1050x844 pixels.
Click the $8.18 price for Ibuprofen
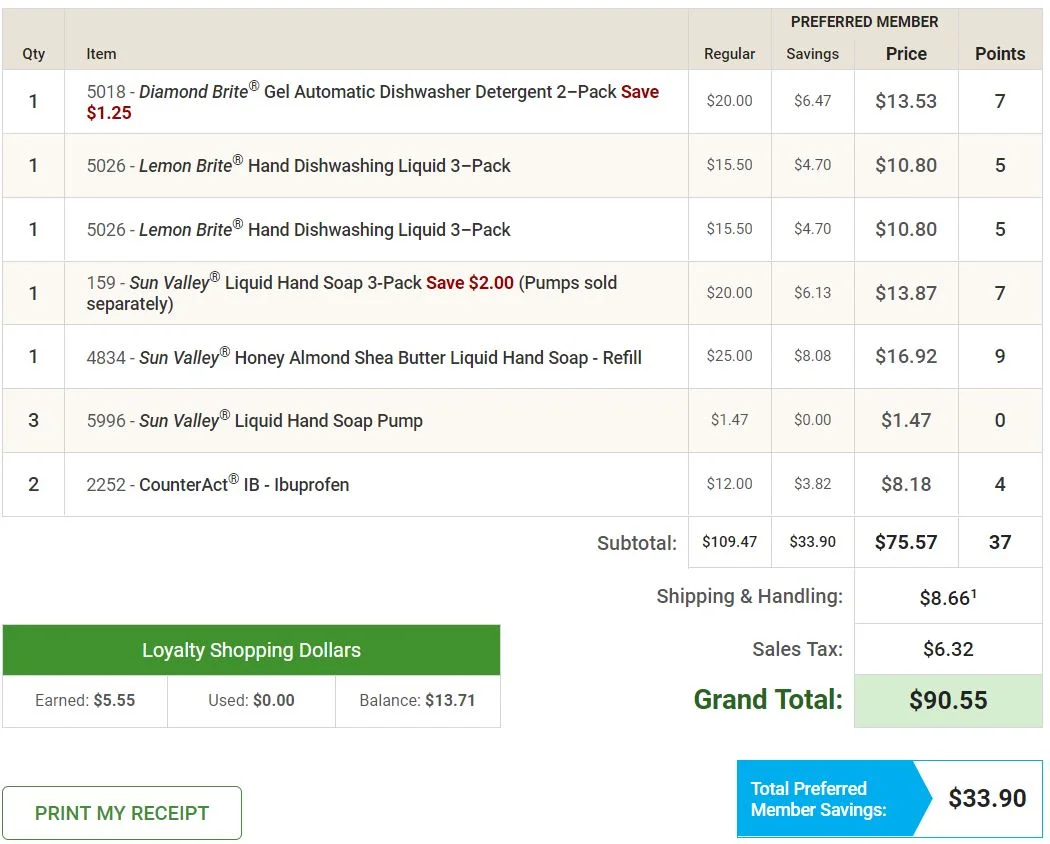pos(906,484)
